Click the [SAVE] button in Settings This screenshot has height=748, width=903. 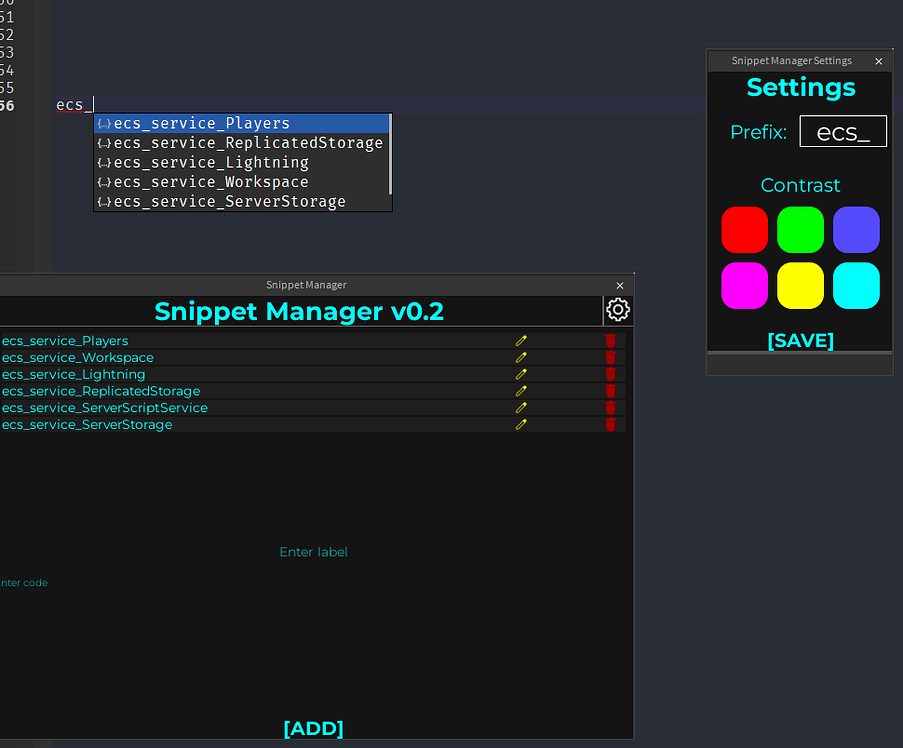click(800, 340)
